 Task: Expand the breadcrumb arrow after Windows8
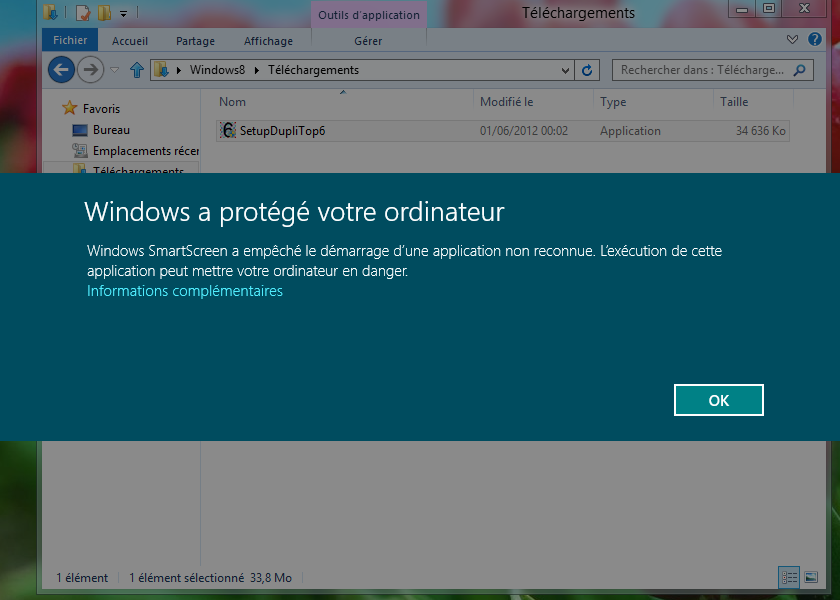coord(257,70)
